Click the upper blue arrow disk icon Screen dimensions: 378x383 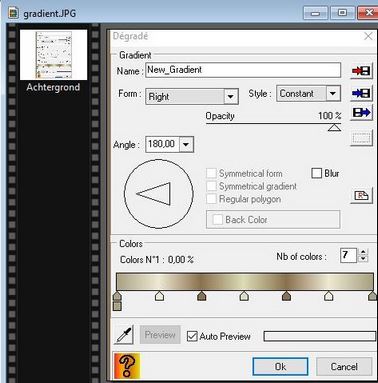coord(361,93)
